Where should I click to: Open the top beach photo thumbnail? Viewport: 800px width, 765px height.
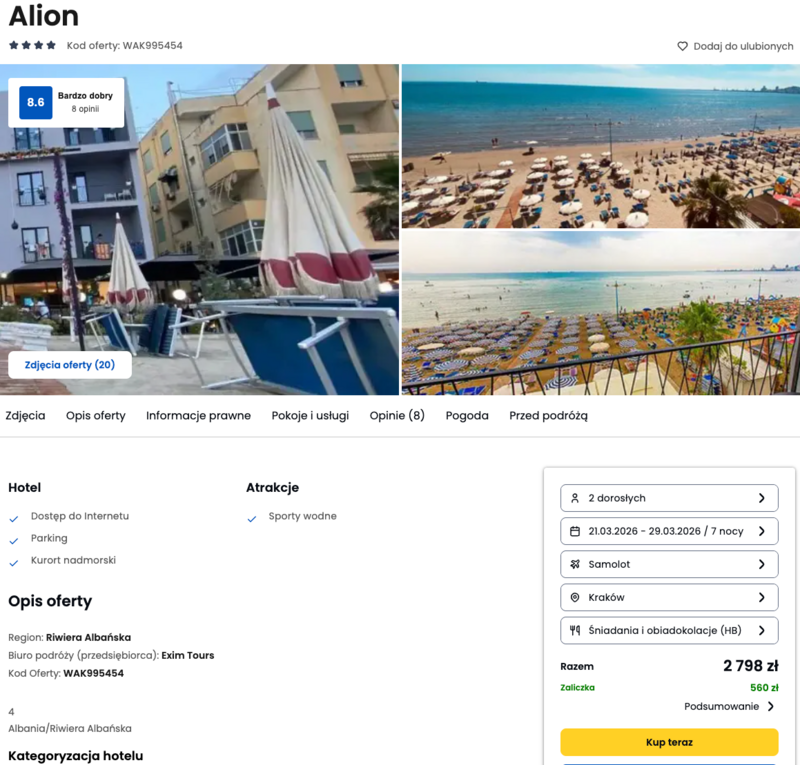[x=601, y=146]
